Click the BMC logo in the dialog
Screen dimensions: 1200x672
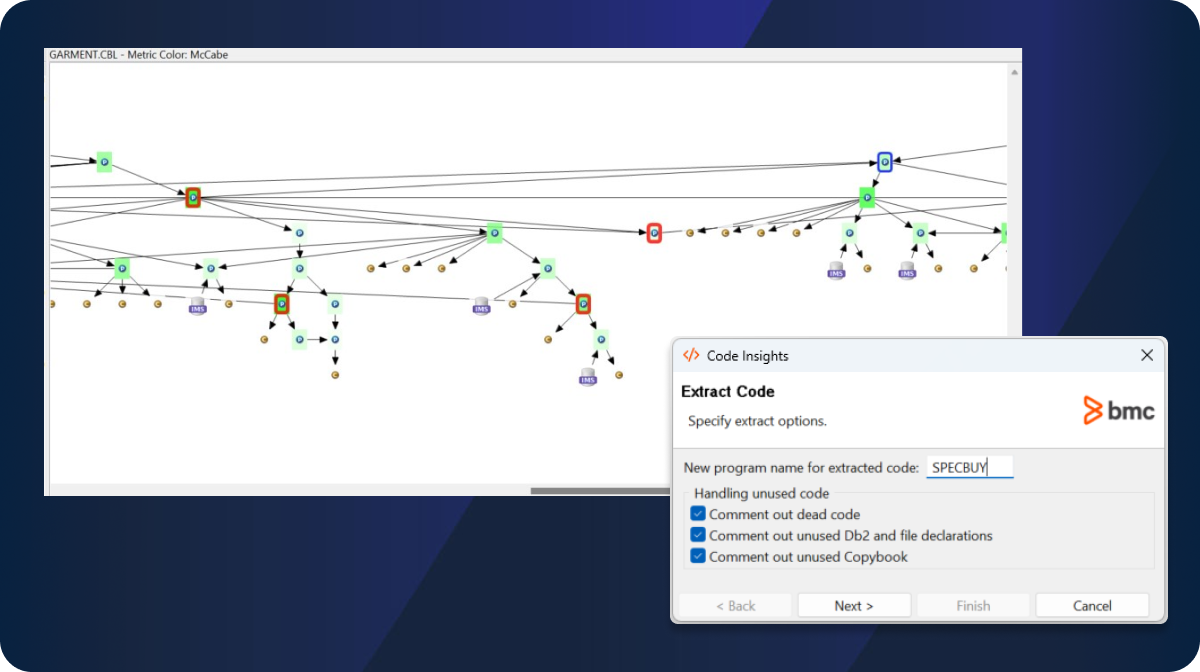[x=1119, y=410]
